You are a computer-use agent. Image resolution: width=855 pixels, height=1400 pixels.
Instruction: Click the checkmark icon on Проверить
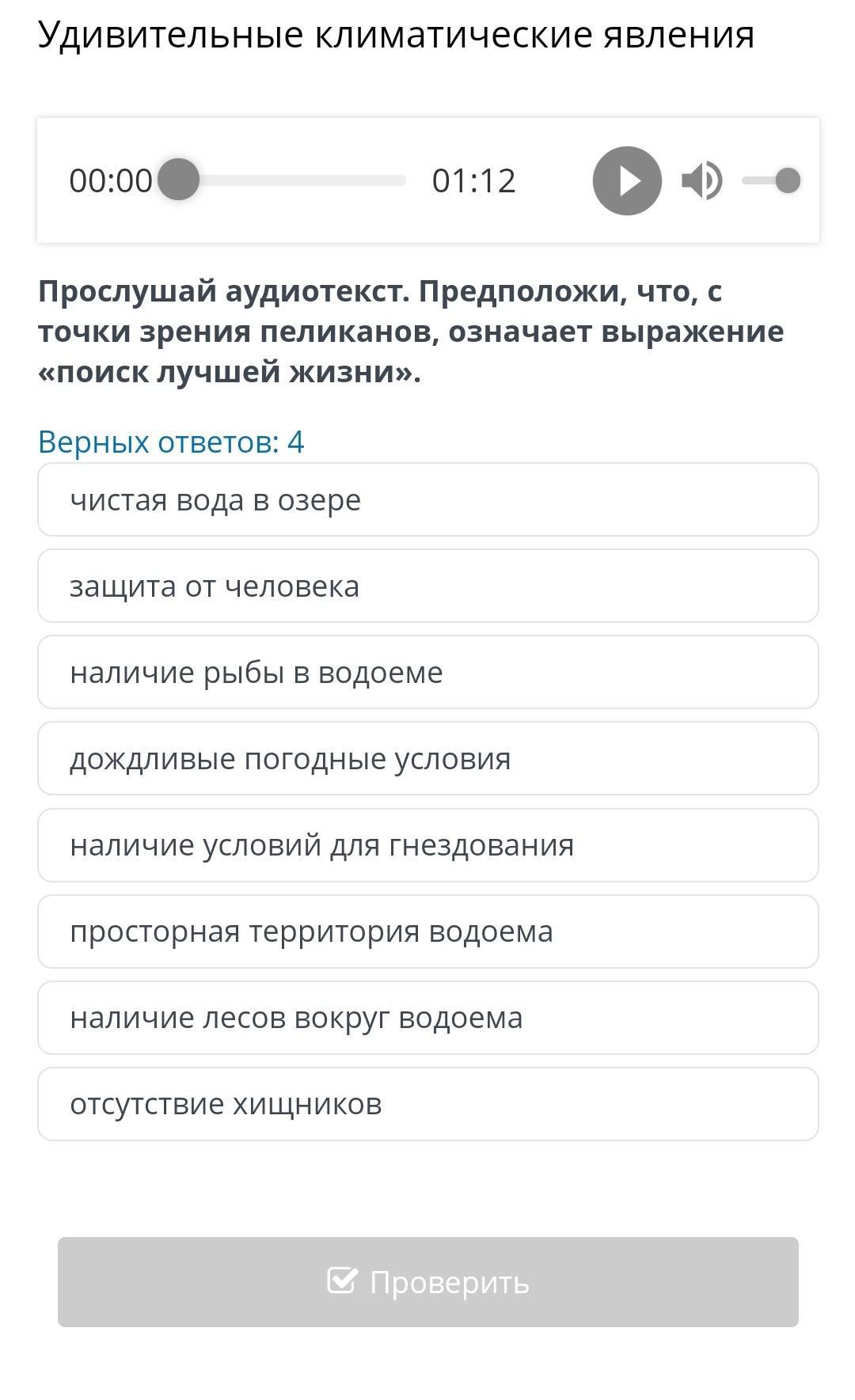point(342,1280)
